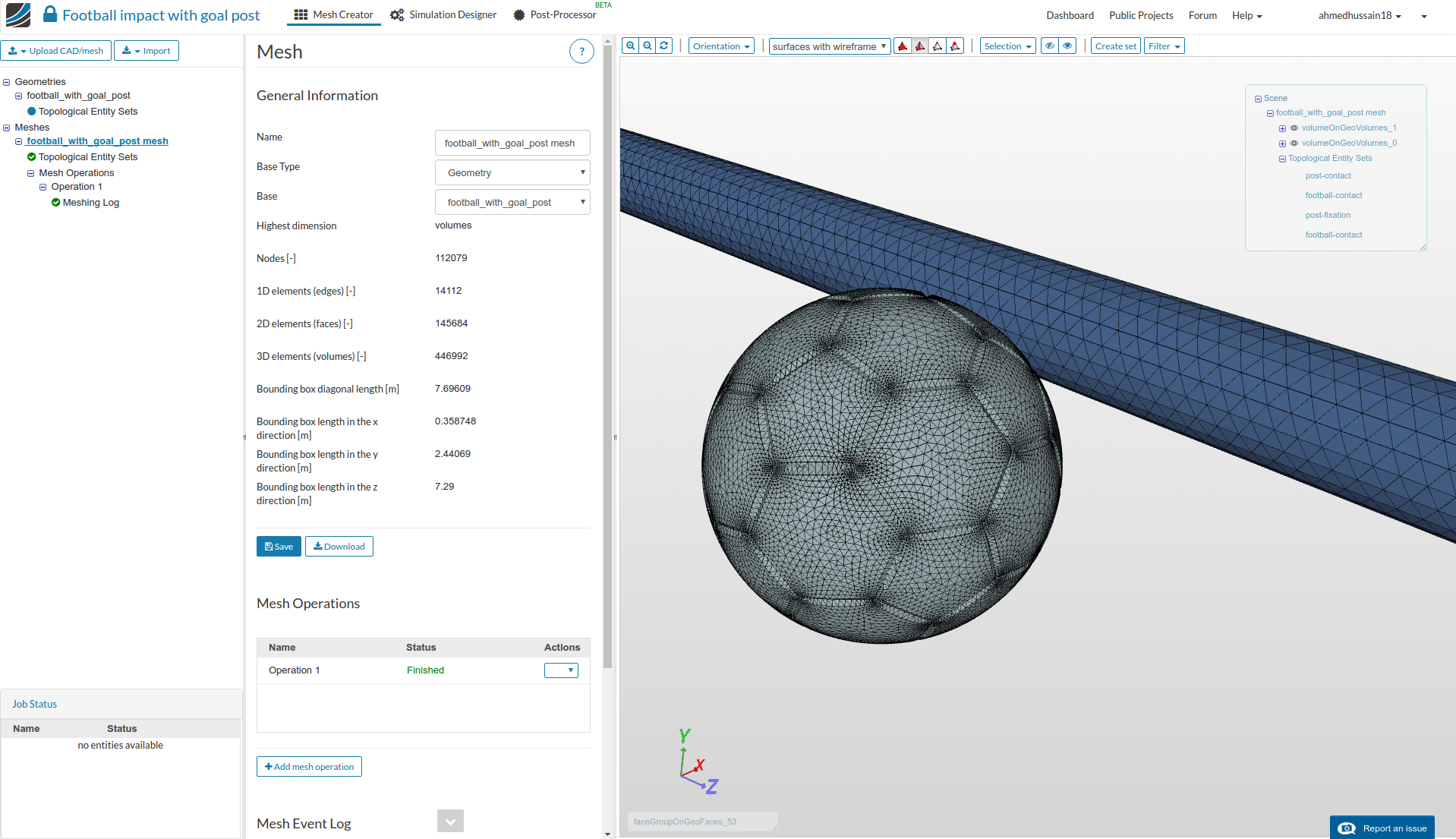The height and width of the screenshot is (839, 1456).
Task: Open the Mesh help question mark icon
Action: click(x=581, y=52)
